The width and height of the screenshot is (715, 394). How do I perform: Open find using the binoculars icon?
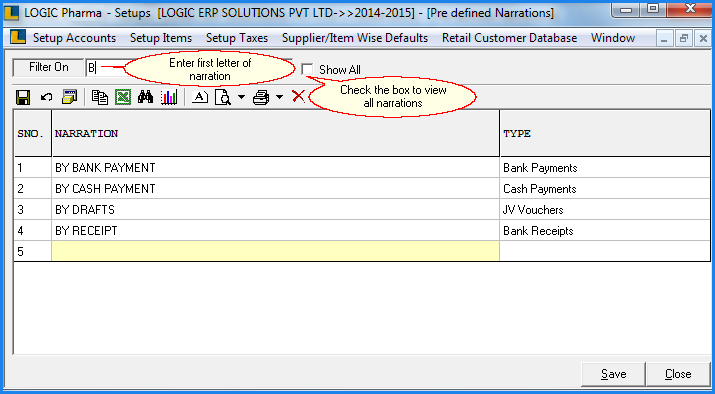click(145, 97)
